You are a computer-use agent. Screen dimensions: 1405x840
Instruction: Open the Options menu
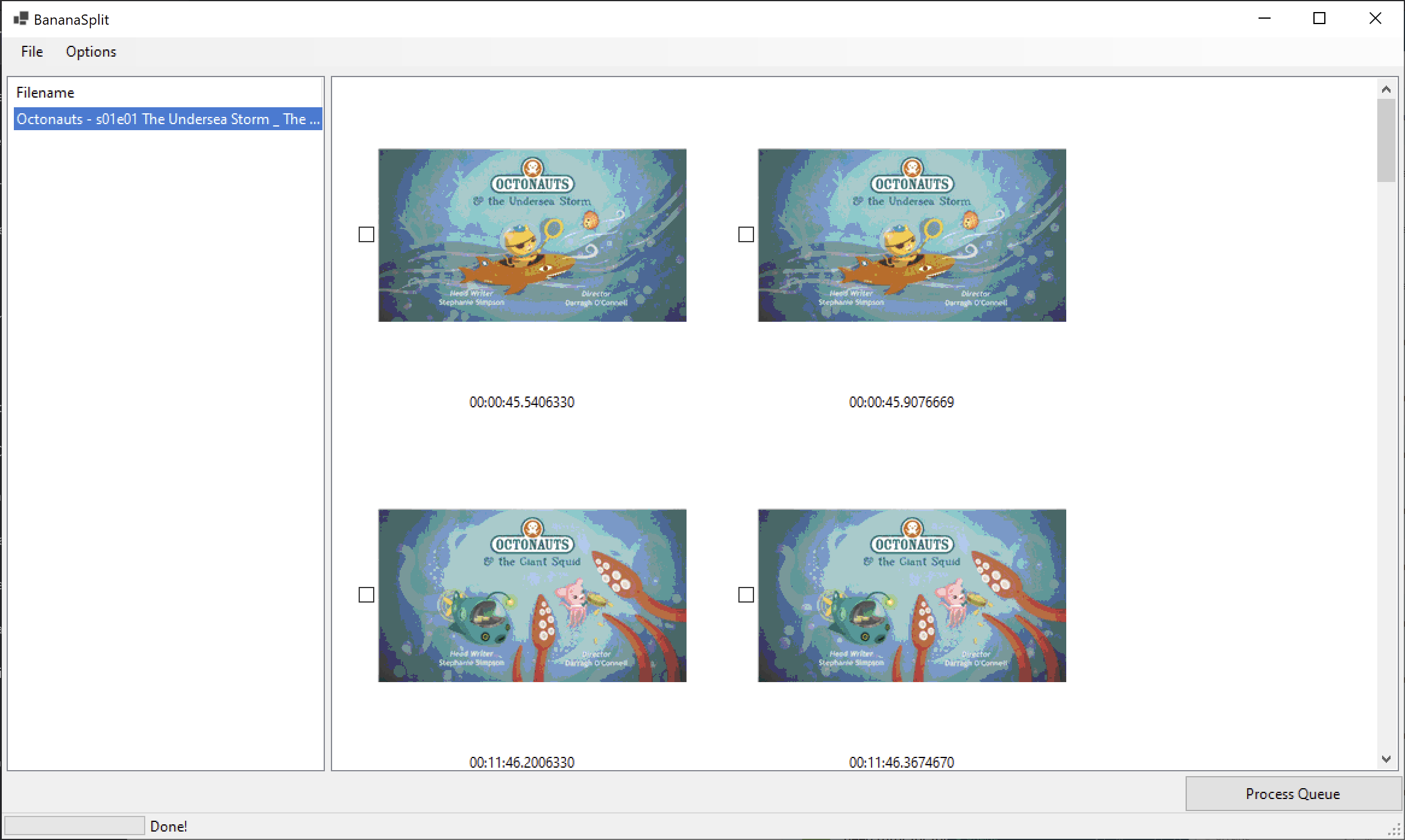(x=90, y=52)
